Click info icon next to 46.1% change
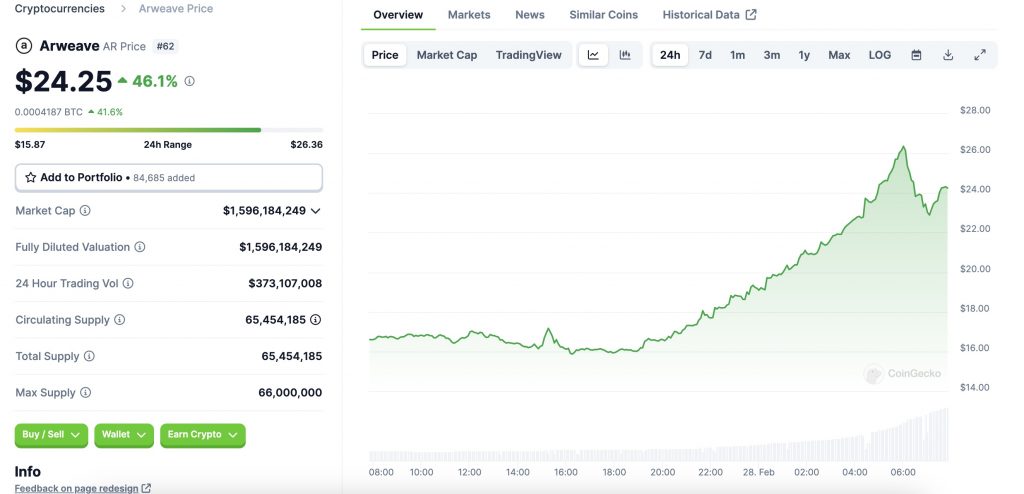 point(189,81)
